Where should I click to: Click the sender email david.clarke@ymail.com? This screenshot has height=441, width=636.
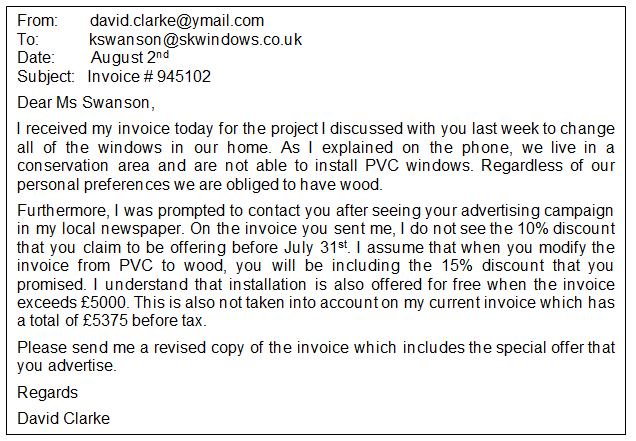coord(176,20)
